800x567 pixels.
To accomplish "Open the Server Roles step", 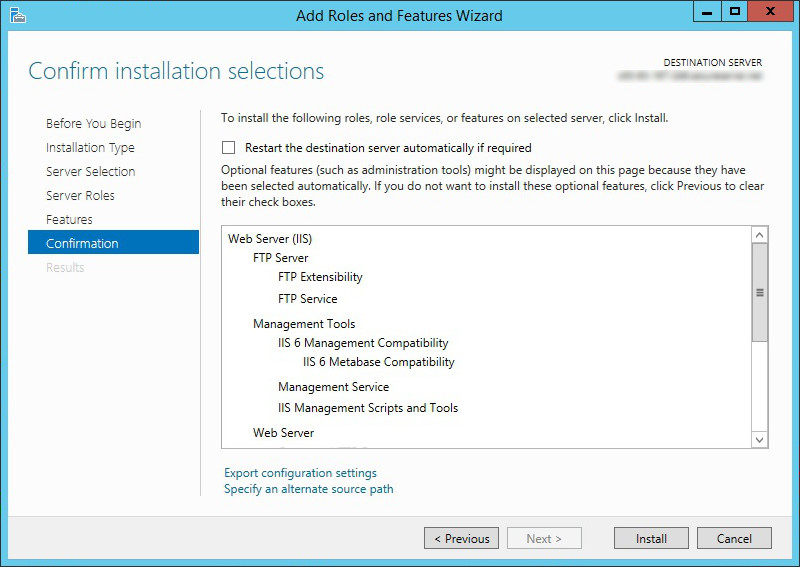I will pos(80,195).
